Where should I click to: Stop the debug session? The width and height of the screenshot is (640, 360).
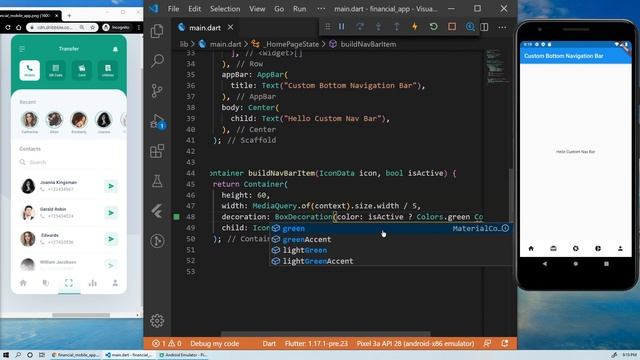[x=452, y=27]
